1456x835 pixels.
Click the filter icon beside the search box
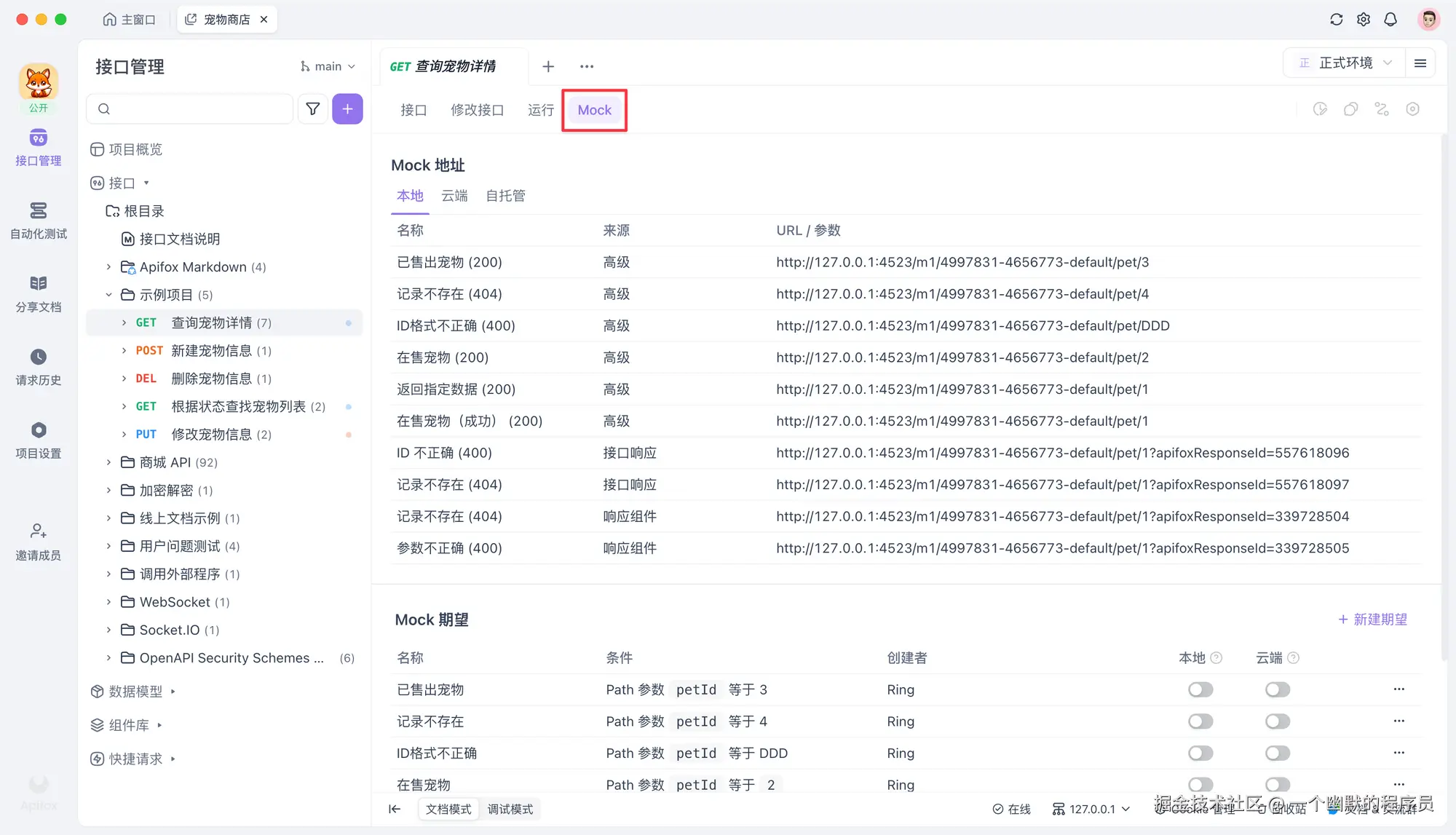[312, 108]
